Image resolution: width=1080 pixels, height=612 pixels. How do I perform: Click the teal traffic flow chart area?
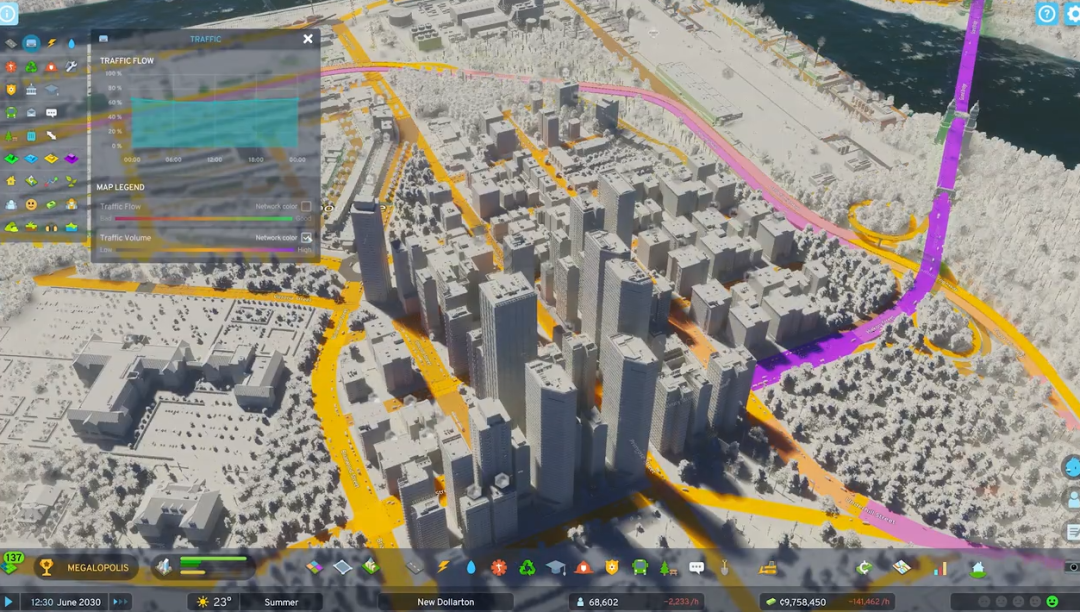point(215,123)
